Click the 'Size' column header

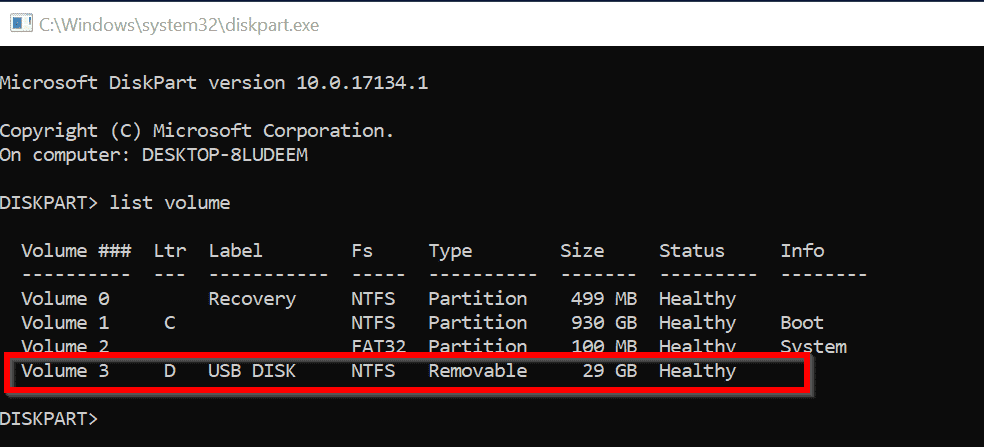click(x=582, y=251)
